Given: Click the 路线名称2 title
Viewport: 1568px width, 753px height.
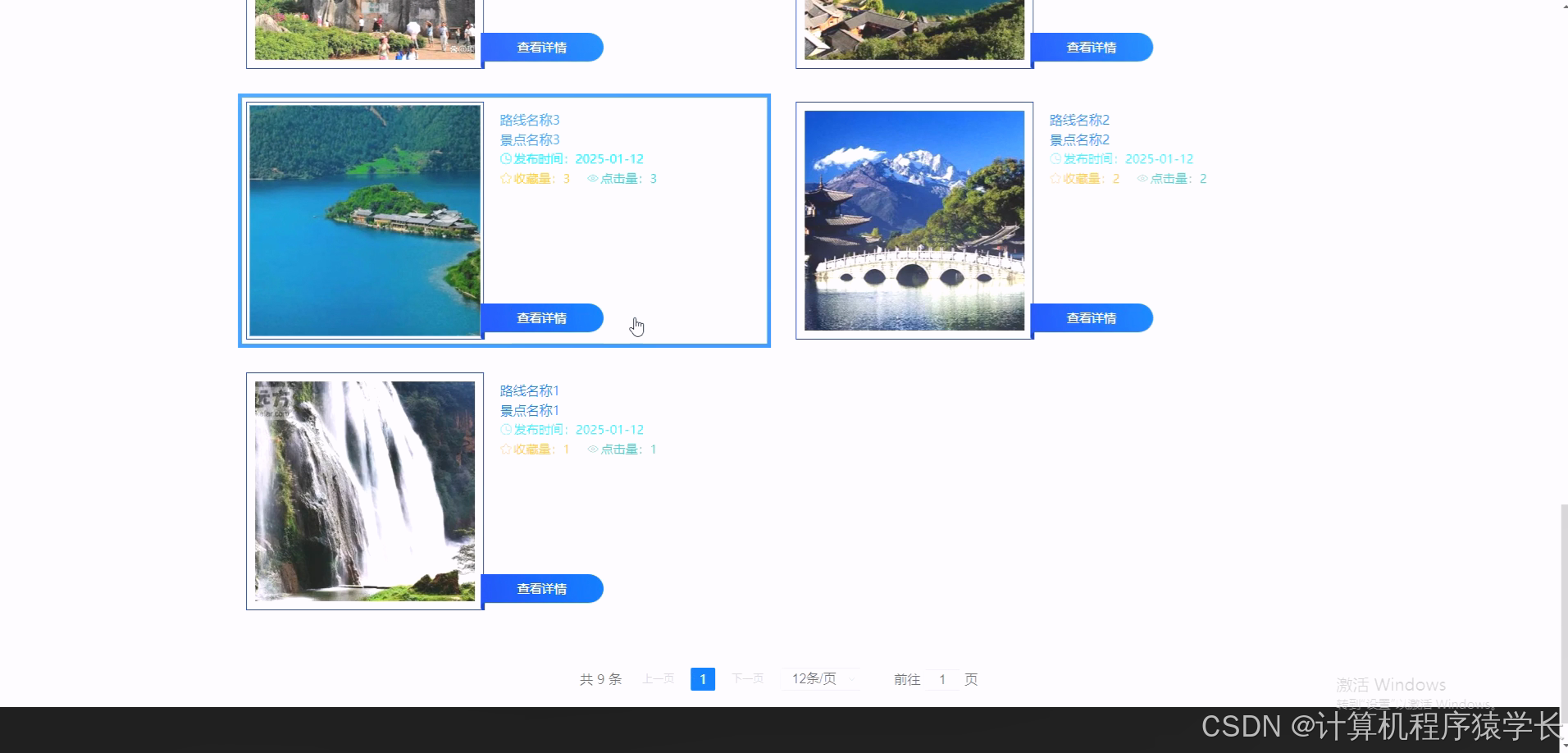Looking at the screenshot, I should 1079,120.
